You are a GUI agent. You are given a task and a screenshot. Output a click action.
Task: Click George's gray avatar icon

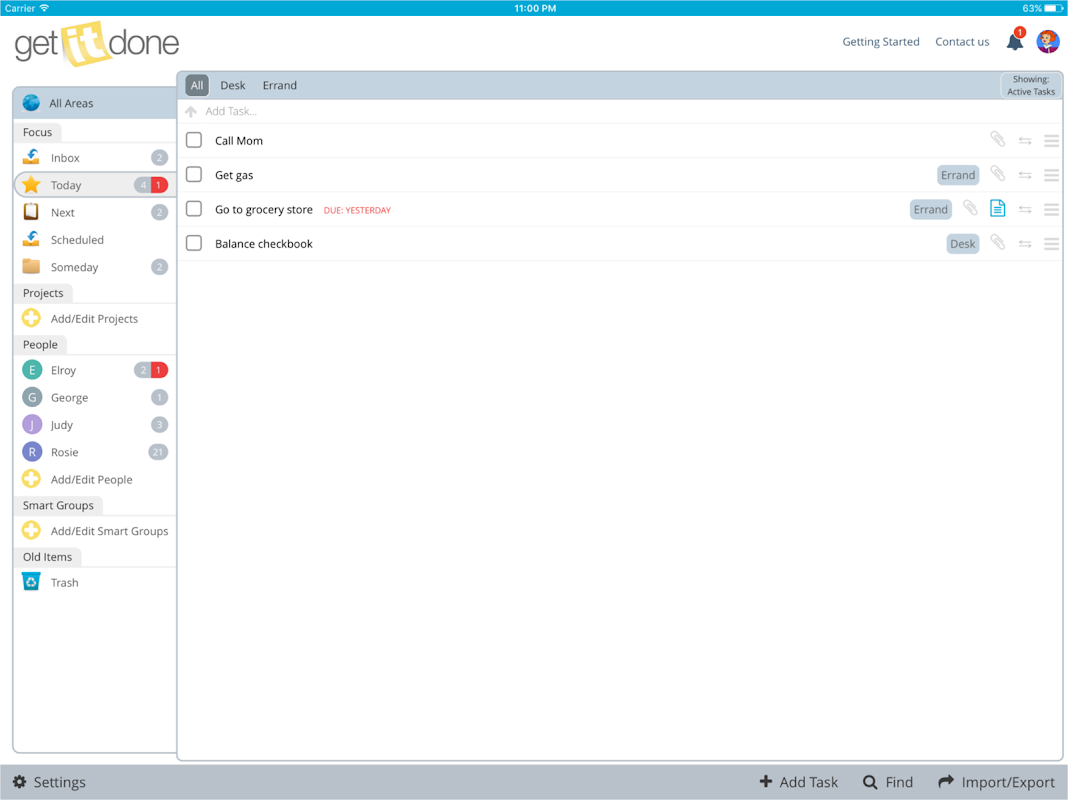tap(32, 397)
